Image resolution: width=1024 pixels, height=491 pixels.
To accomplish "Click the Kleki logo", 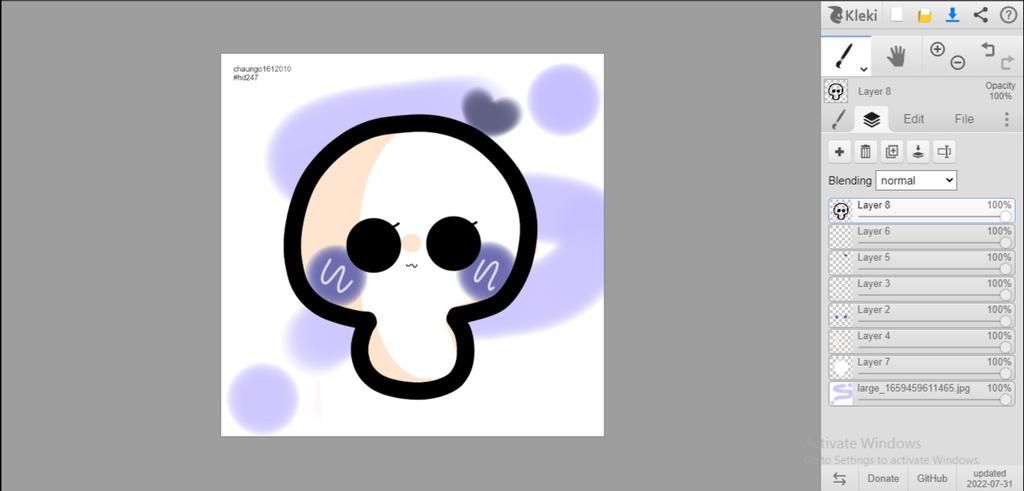I will [x=853, y=15].
